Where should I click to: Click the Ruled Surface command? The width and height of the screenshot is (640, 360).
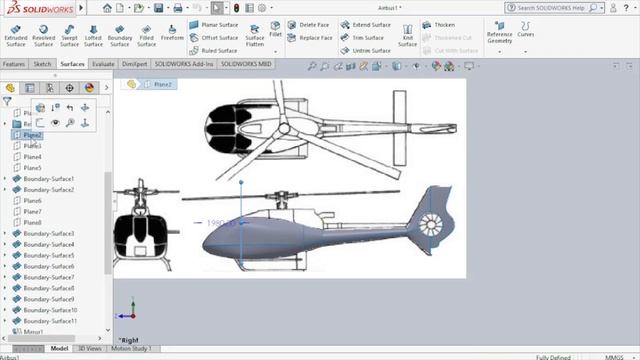pyautogui.click(x=213, y=51)
